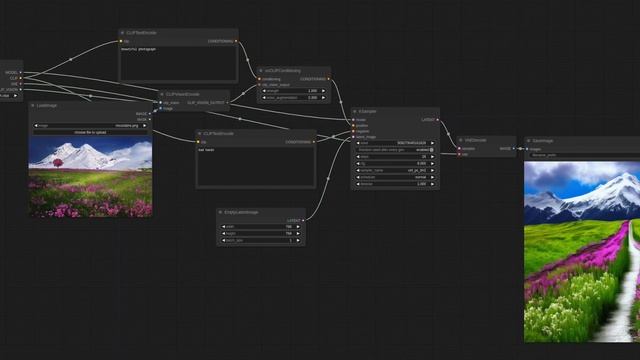Click the conditioning input socket of unCLIPConditioning
The width and height of the screenshot is (640, 360).
click(259, 79)
